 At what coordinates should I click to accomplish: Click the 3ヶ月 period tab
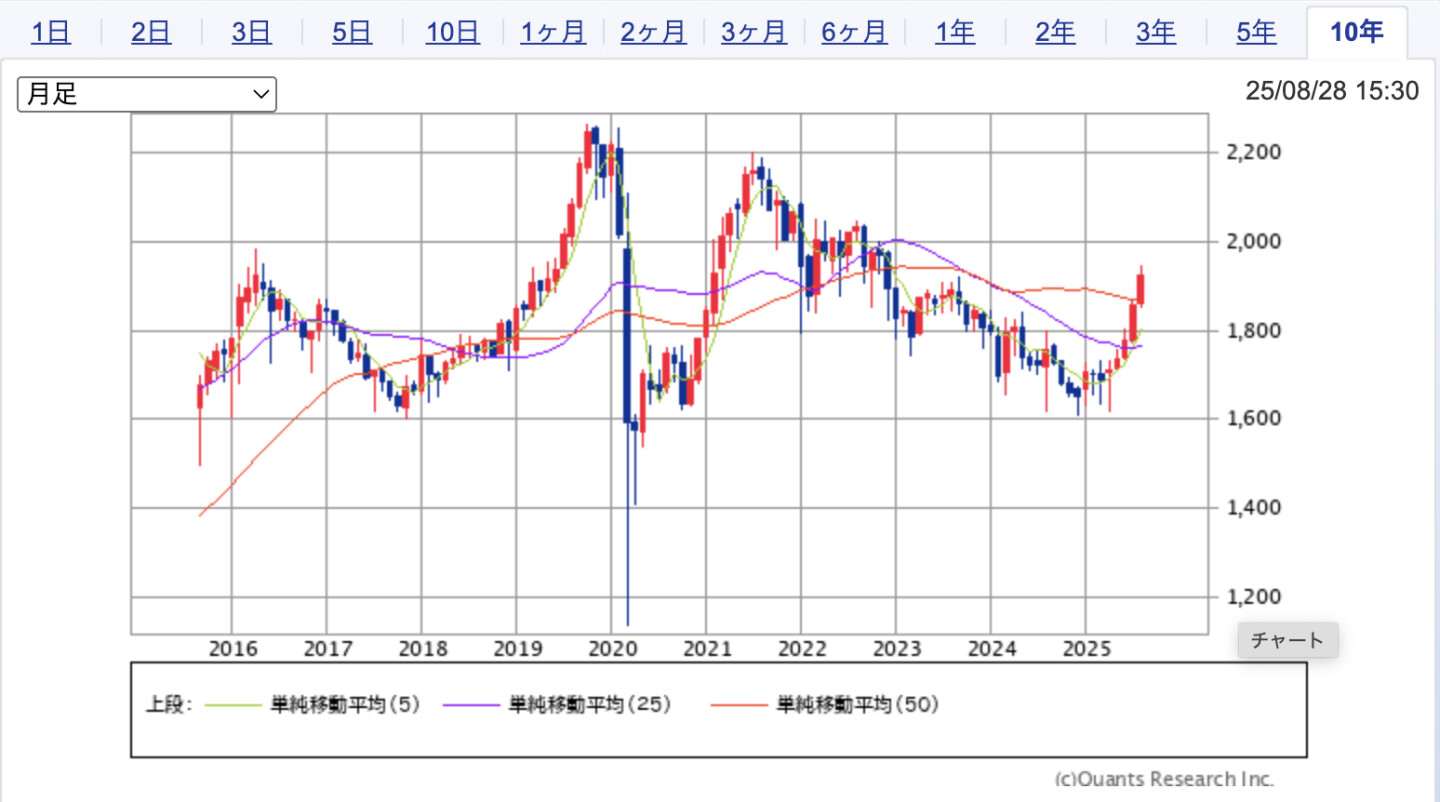pyautogui.click(x=754, y=32)
